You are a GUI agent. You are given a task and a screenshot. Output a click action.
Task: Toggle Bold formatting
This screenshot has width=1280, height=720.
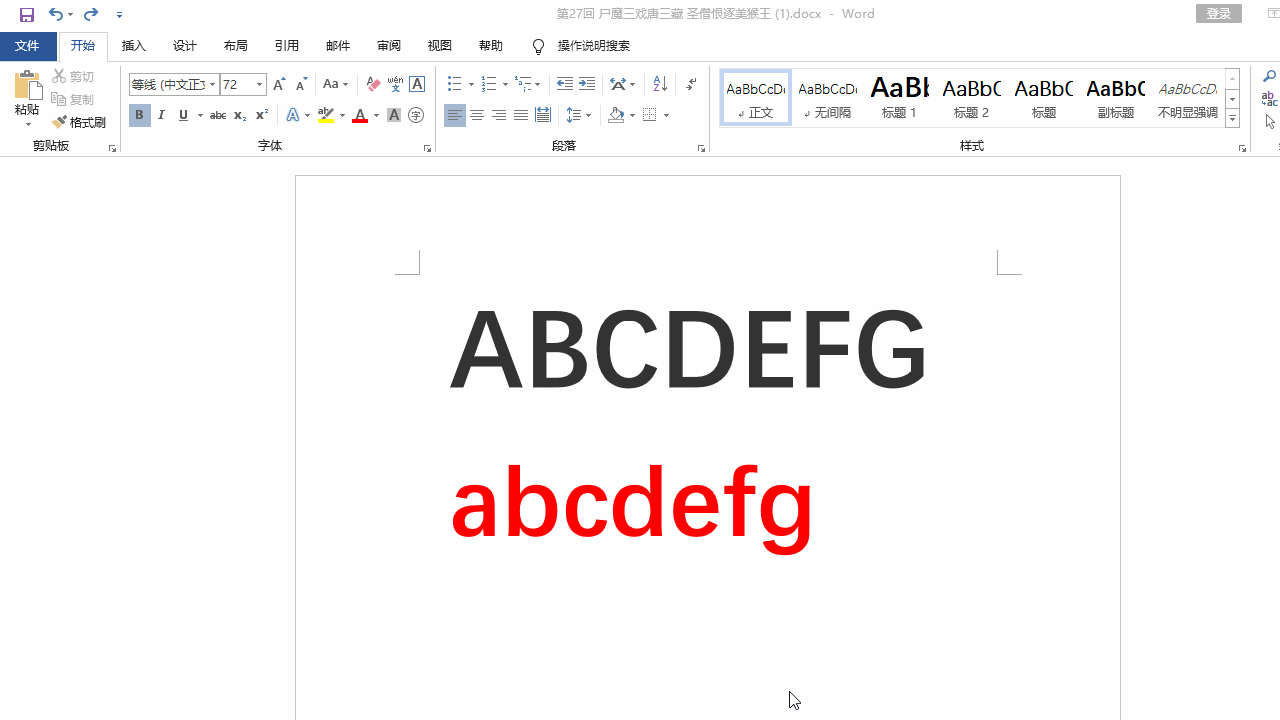139,116
